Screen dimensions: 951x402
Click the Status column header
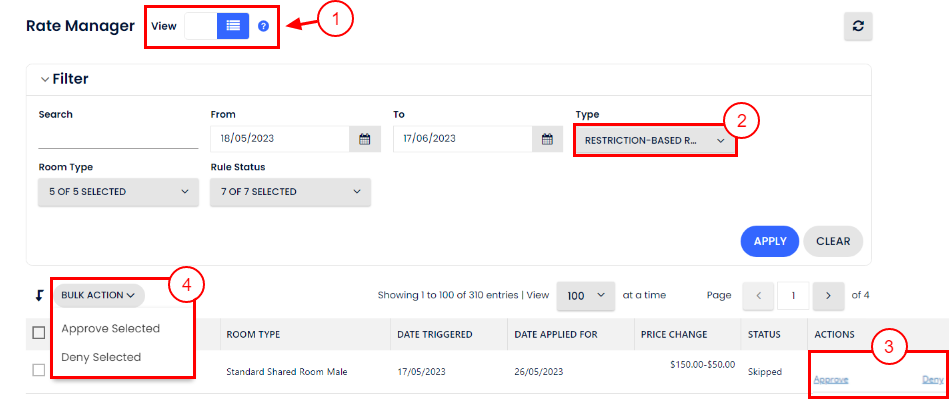[764, 335]
